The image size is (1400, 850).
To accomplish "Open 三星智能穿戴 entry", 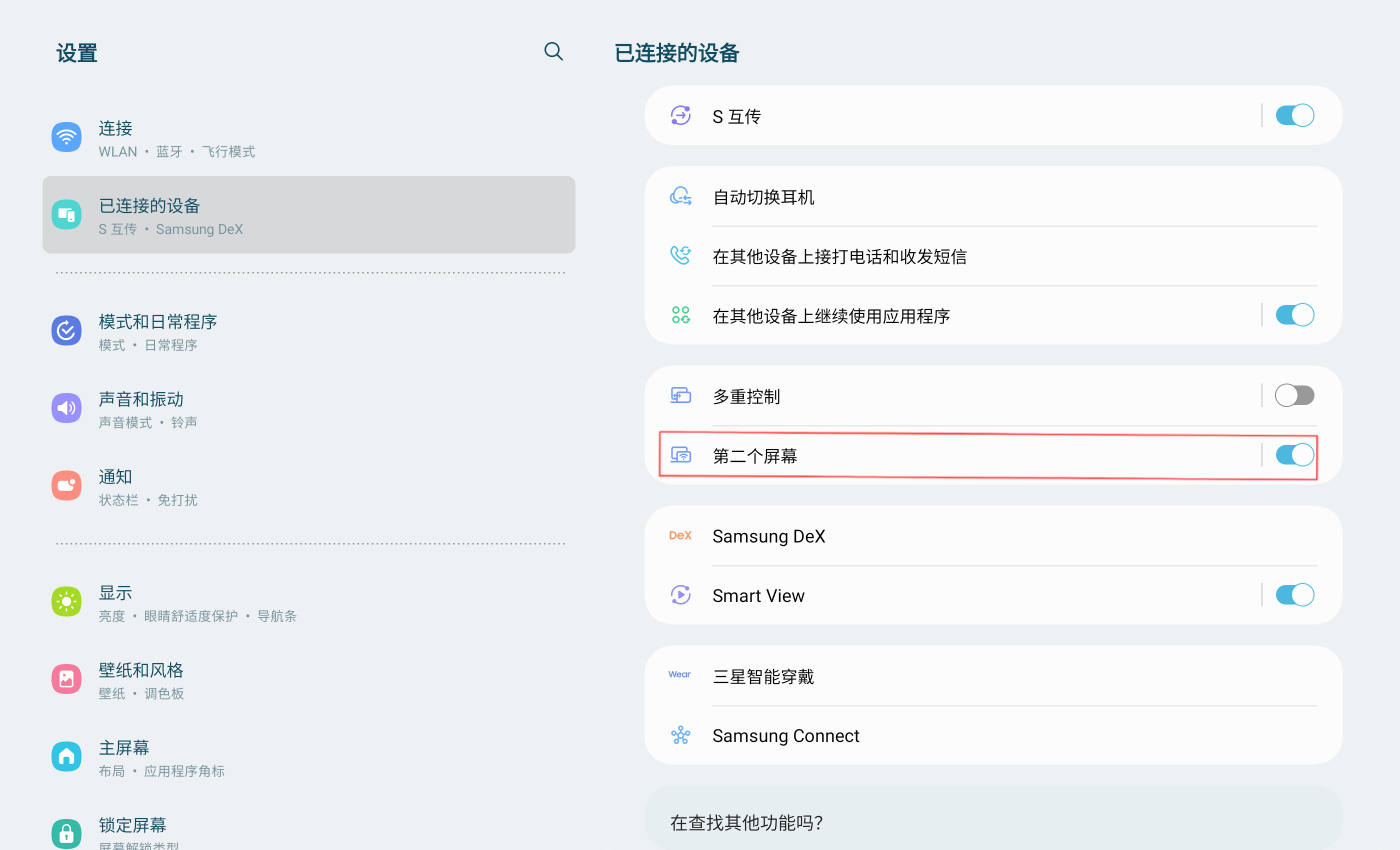I will click(763, 676).
